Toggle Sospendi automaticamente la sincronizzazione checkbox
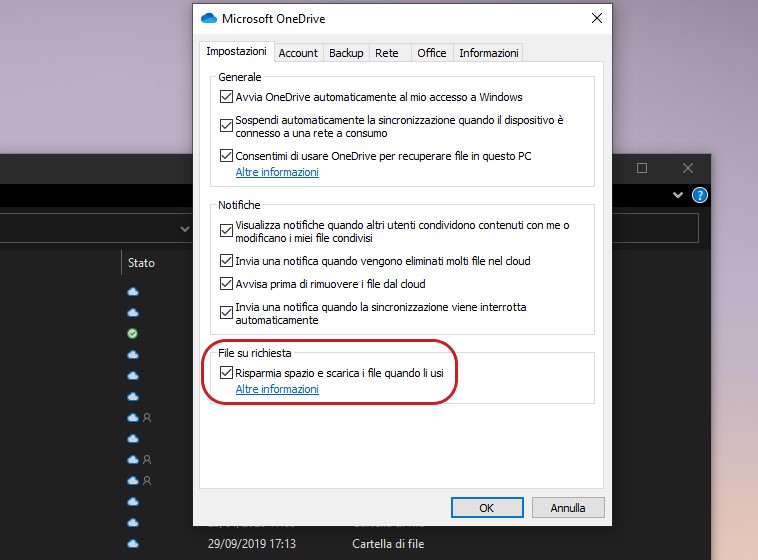Screen dimensions: 758x560 (x=226, y=126)
